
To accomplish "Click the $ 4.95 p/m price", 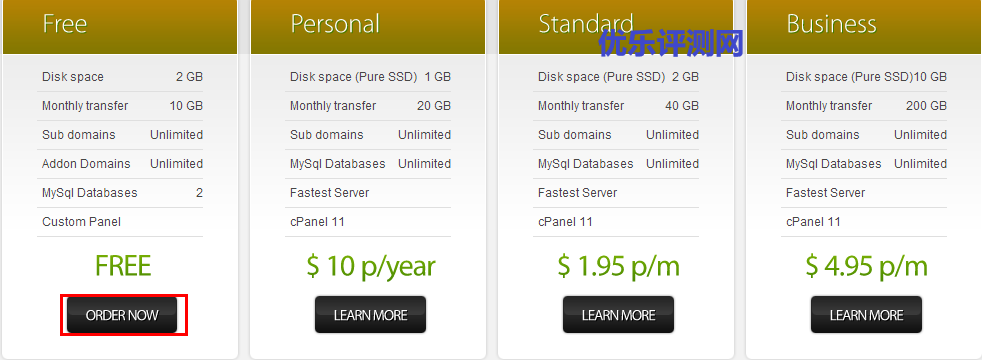I will (x=867, y=267).
